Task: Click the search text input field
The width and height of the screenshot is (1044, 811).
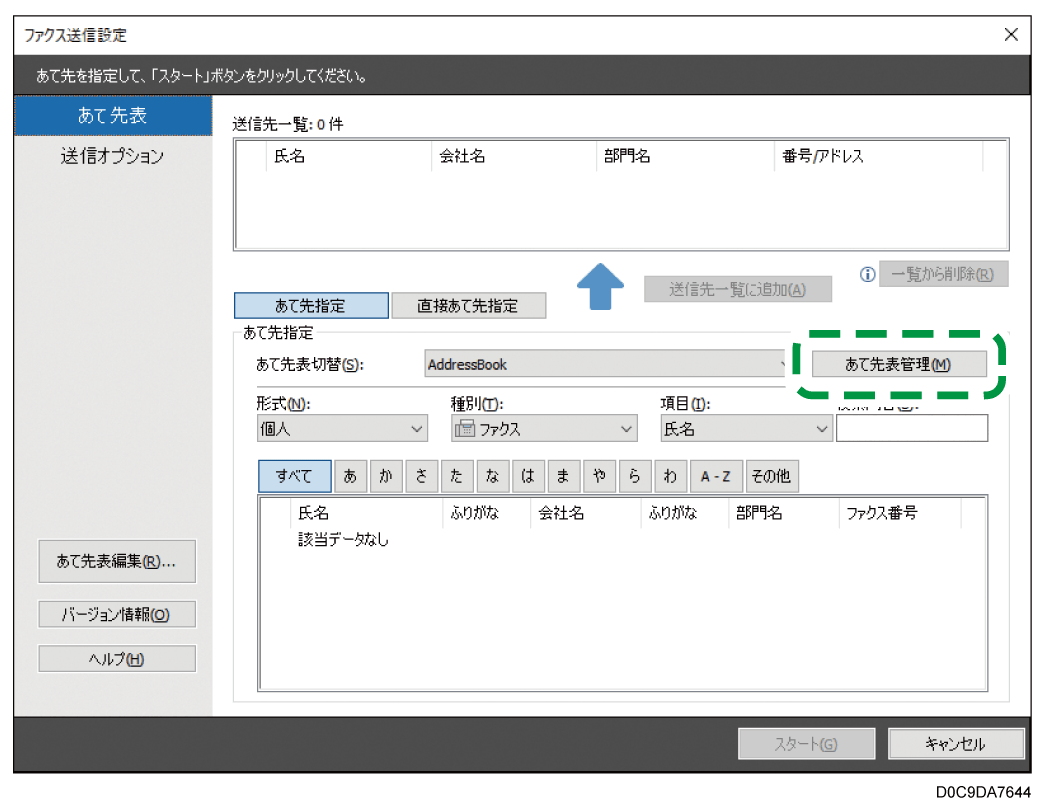Action: tap(911, 429)
